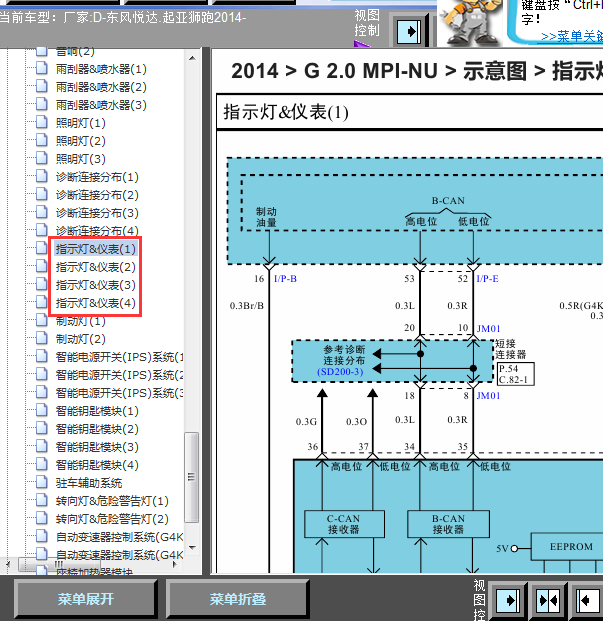Open 指示灯&仪表(4) diagram
This screenshot has width=603, height=621.
(x=95, y=303)
